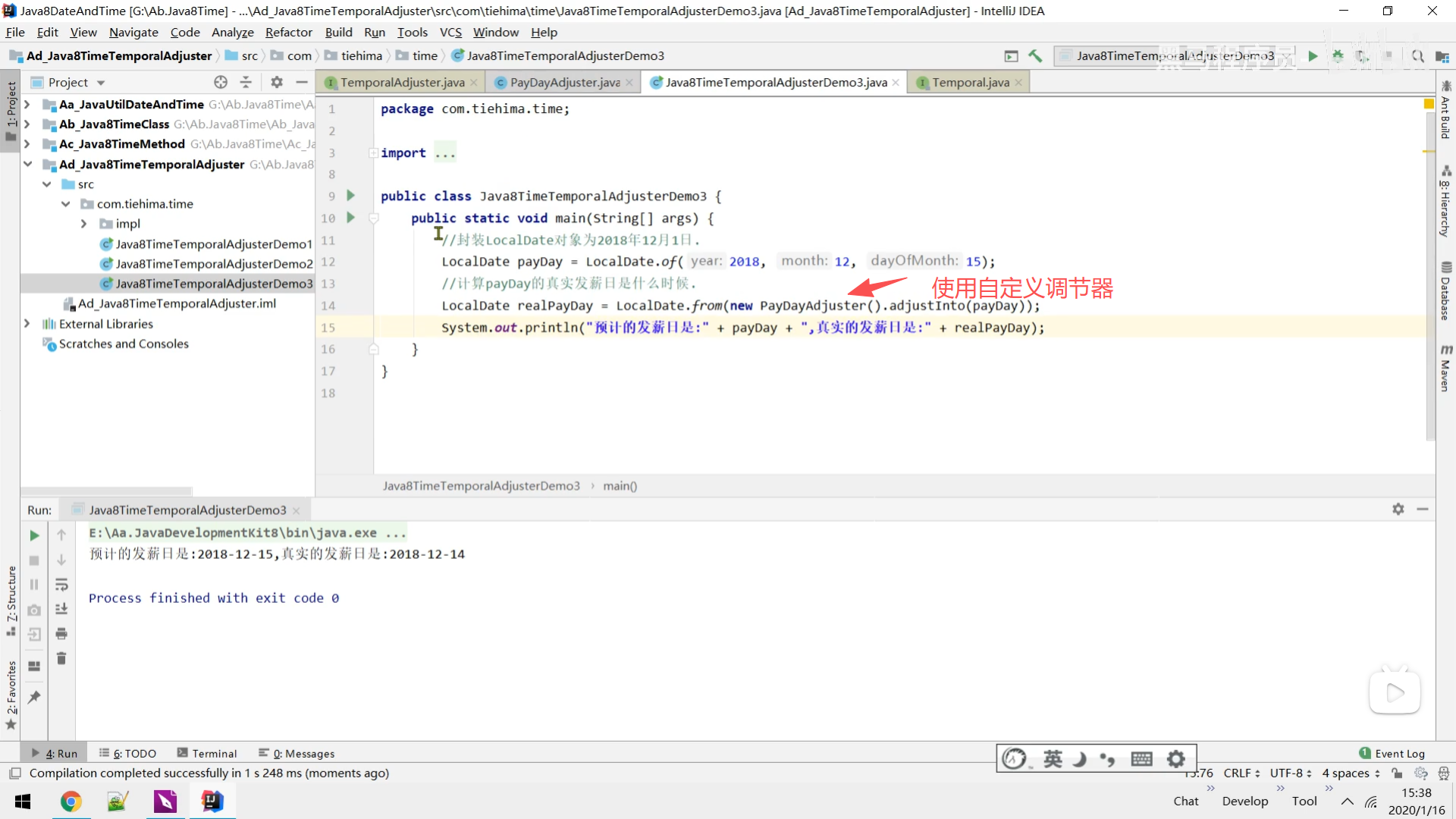Open the Project view dropdown
The width and height of the screenshot is (1456, 819).
pyautogui.click(x=101, y=83)
